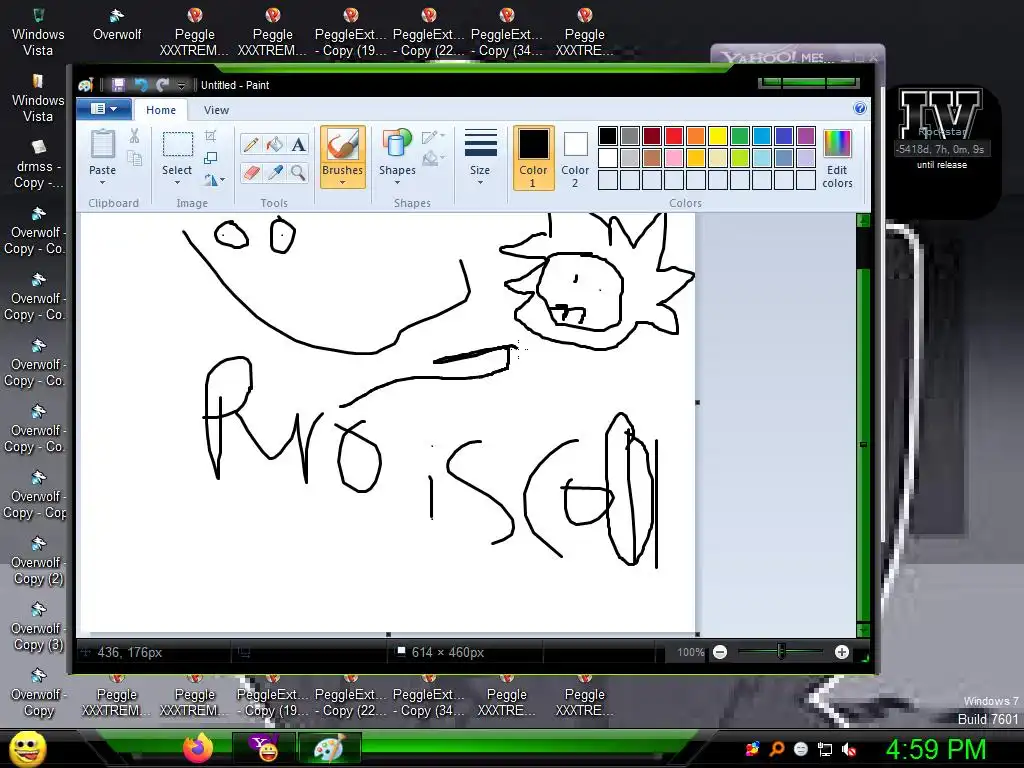Screen dimensions: 1024x768
Task: Click the Copy icon in Clipboard group
Action: coord(135,158)
